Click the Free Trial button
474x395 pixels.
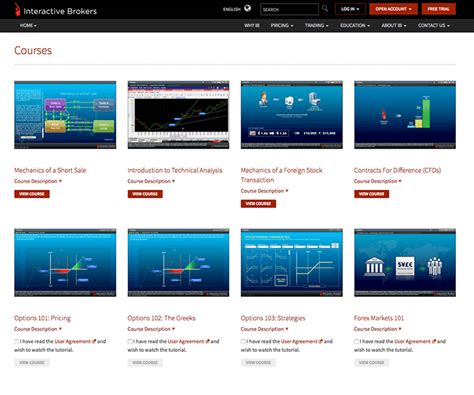pyautogui.click(x=439, y=9)
